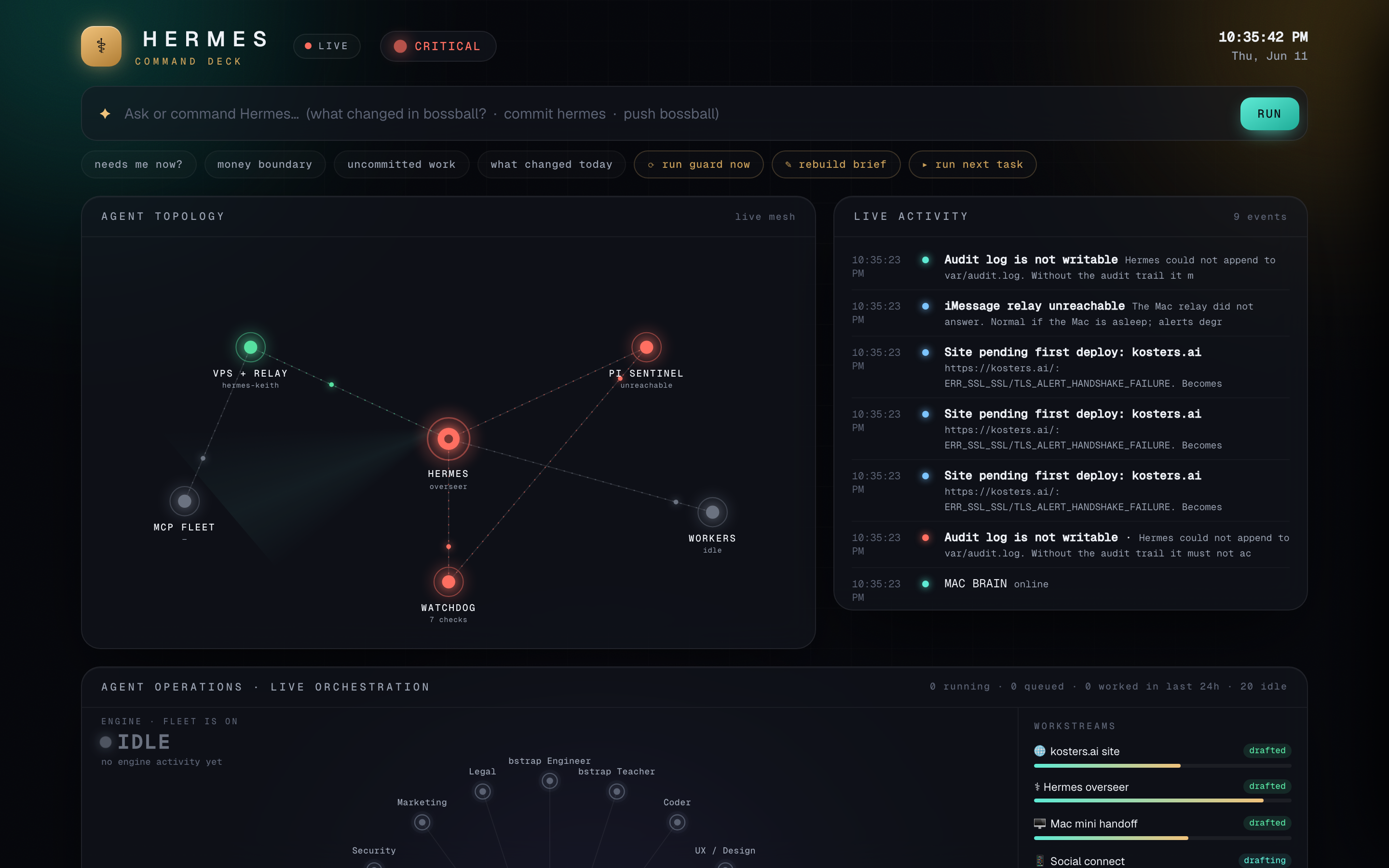Screen dimensions: 1389x868
Task: Click the AGENT TOPOLOGY panel title
Action: (163, 217)
